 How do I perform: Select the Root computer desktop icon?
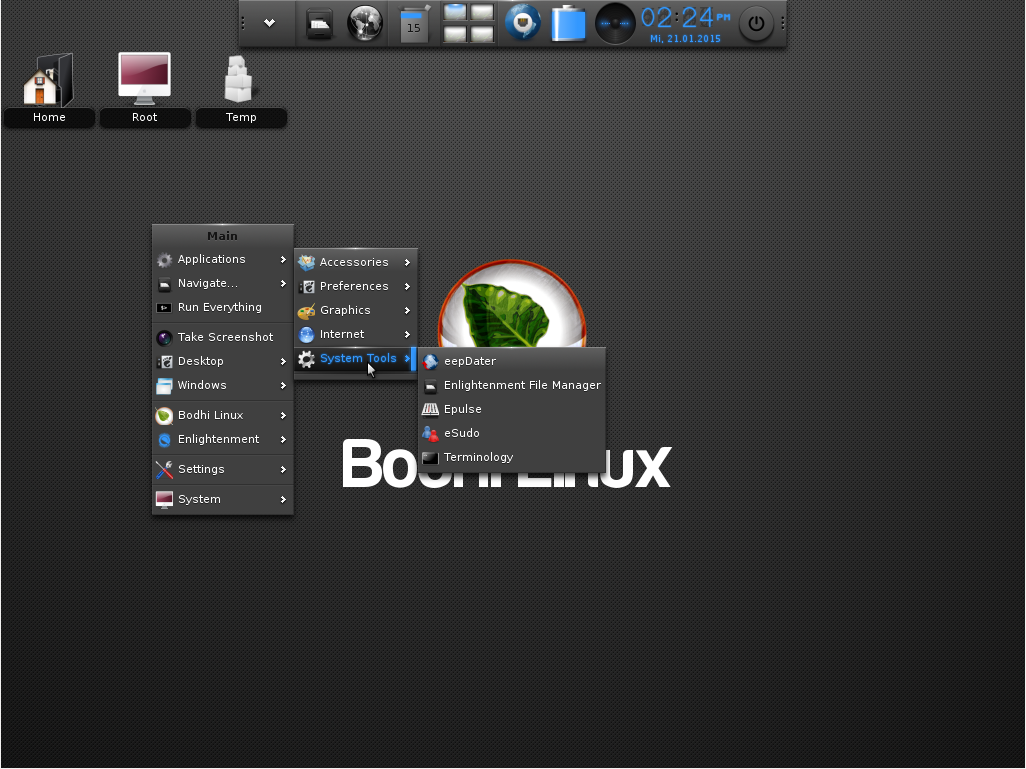[x=145, y=90]
